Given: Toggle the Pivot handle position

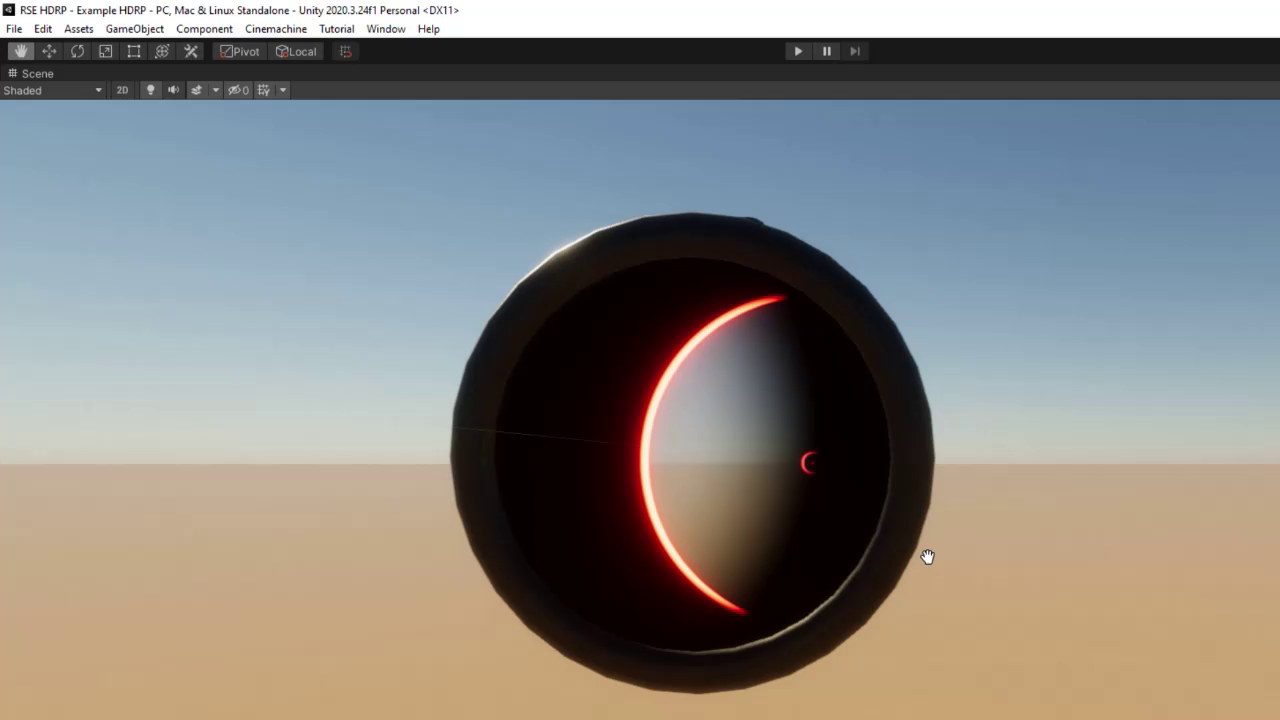Looking at the screenshot, I should (240, 51).
